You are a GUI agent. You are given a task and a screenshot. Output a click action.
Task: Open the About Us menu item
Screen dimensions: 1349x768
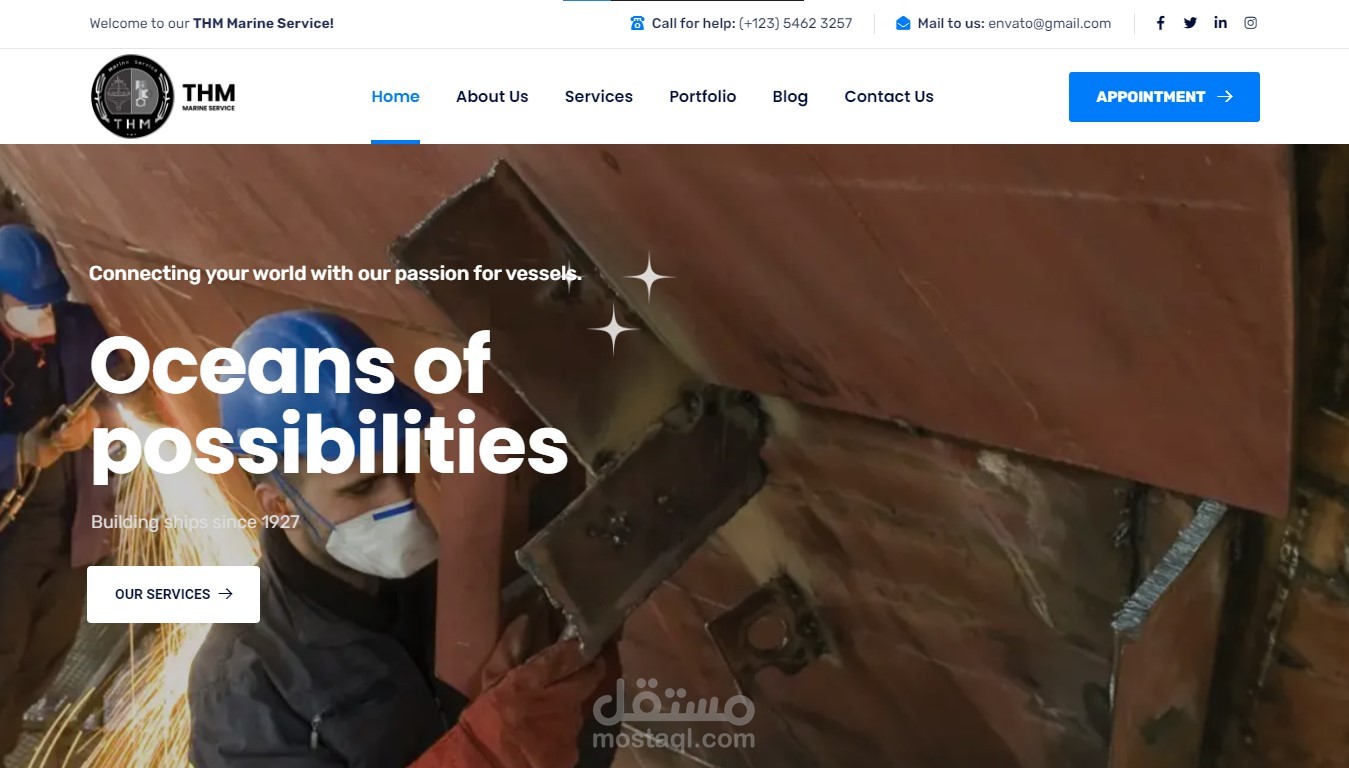click(492, 97)
